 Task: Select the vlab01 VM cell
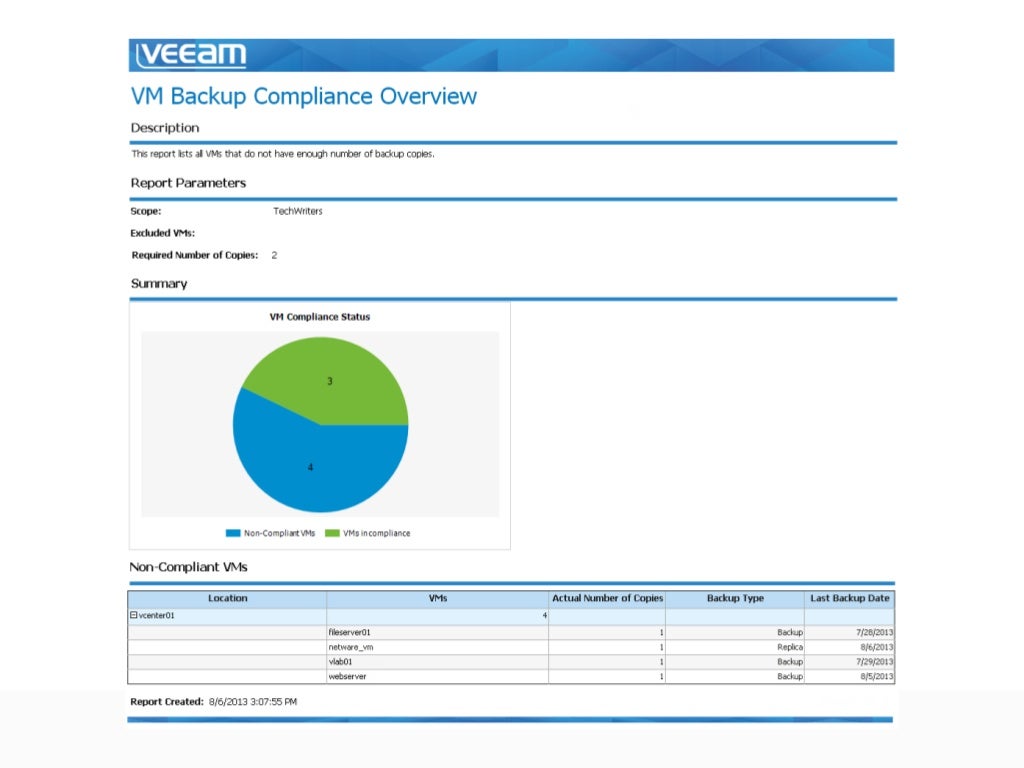[438, 662]
